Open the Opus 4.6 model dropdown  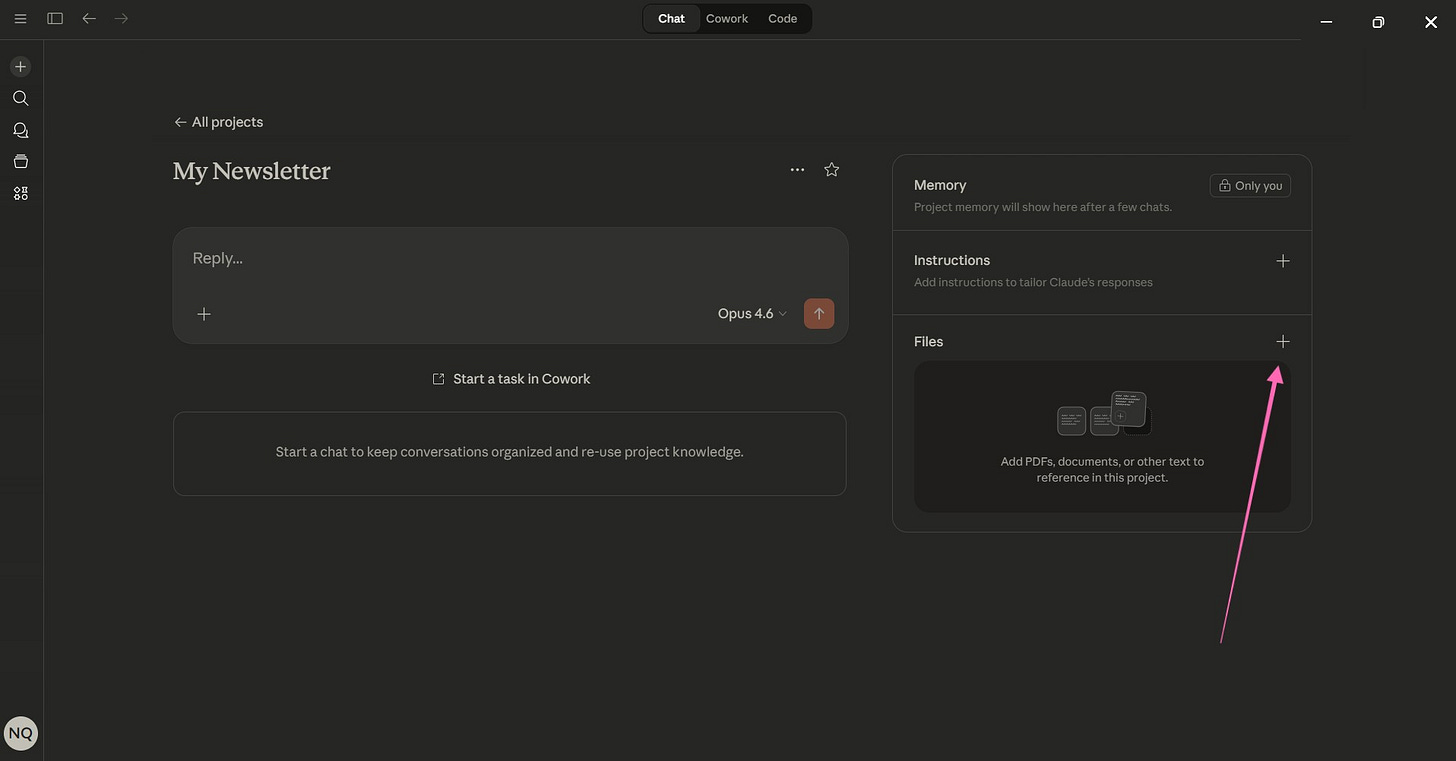(752, 314)
